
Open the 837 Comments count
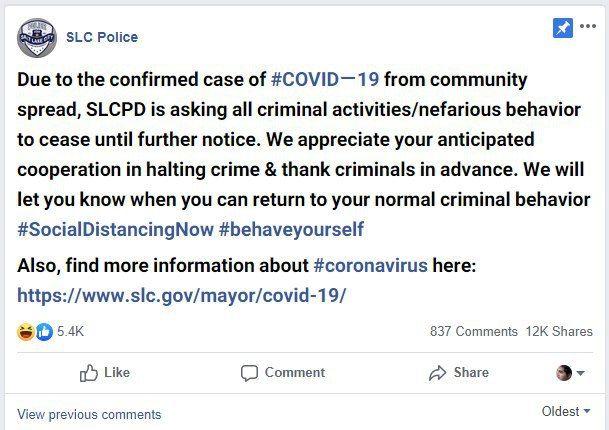tap(473, 331)
